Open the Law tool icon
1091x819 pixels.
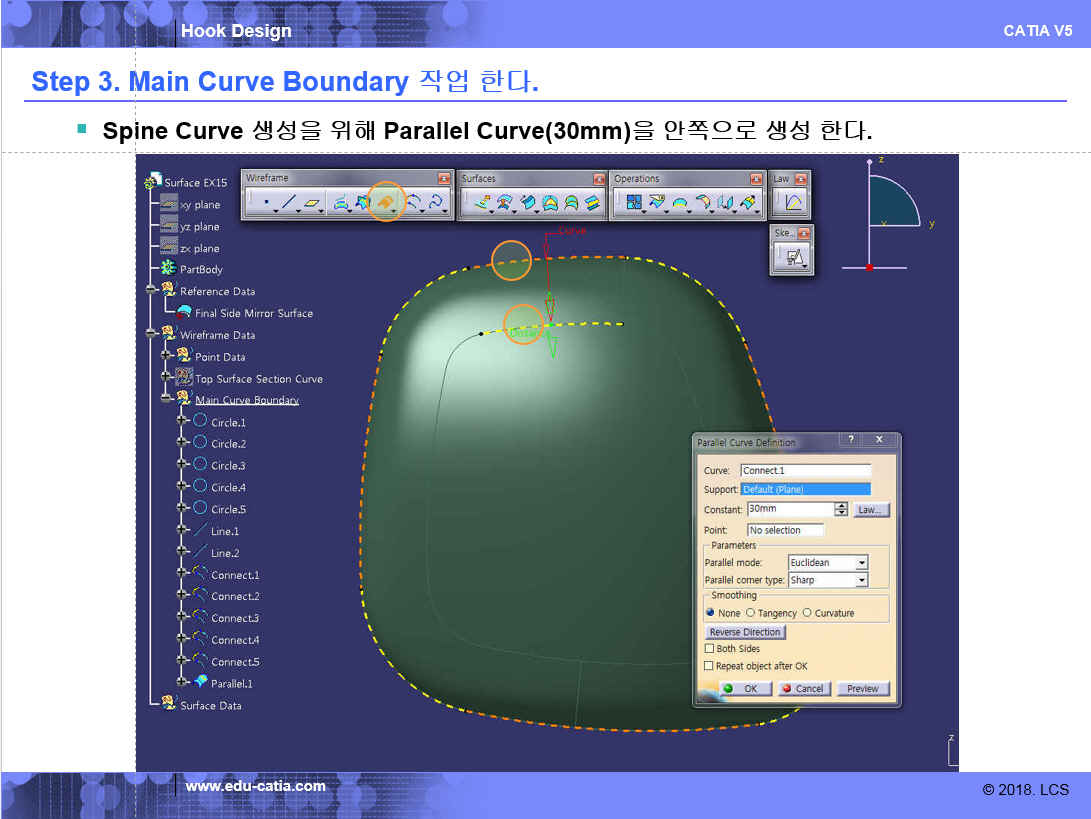(793, 203)
